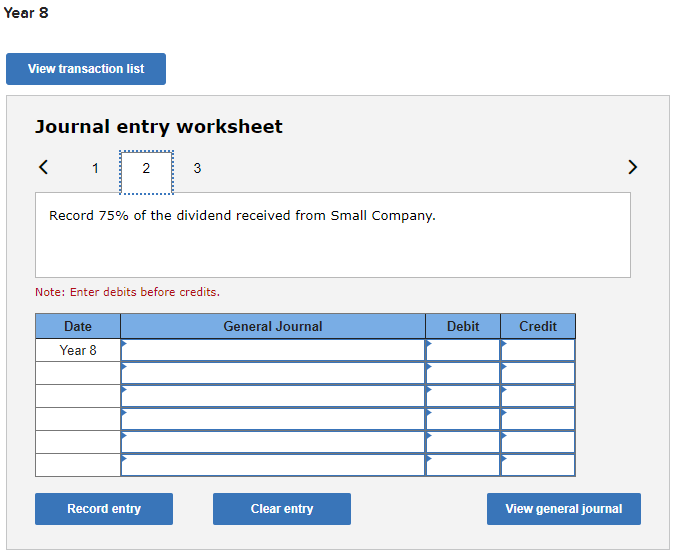679x559 pixels.
Task: Open General Journal dropdown in last row
Action: pyautogui.click(x=273, y=465)
